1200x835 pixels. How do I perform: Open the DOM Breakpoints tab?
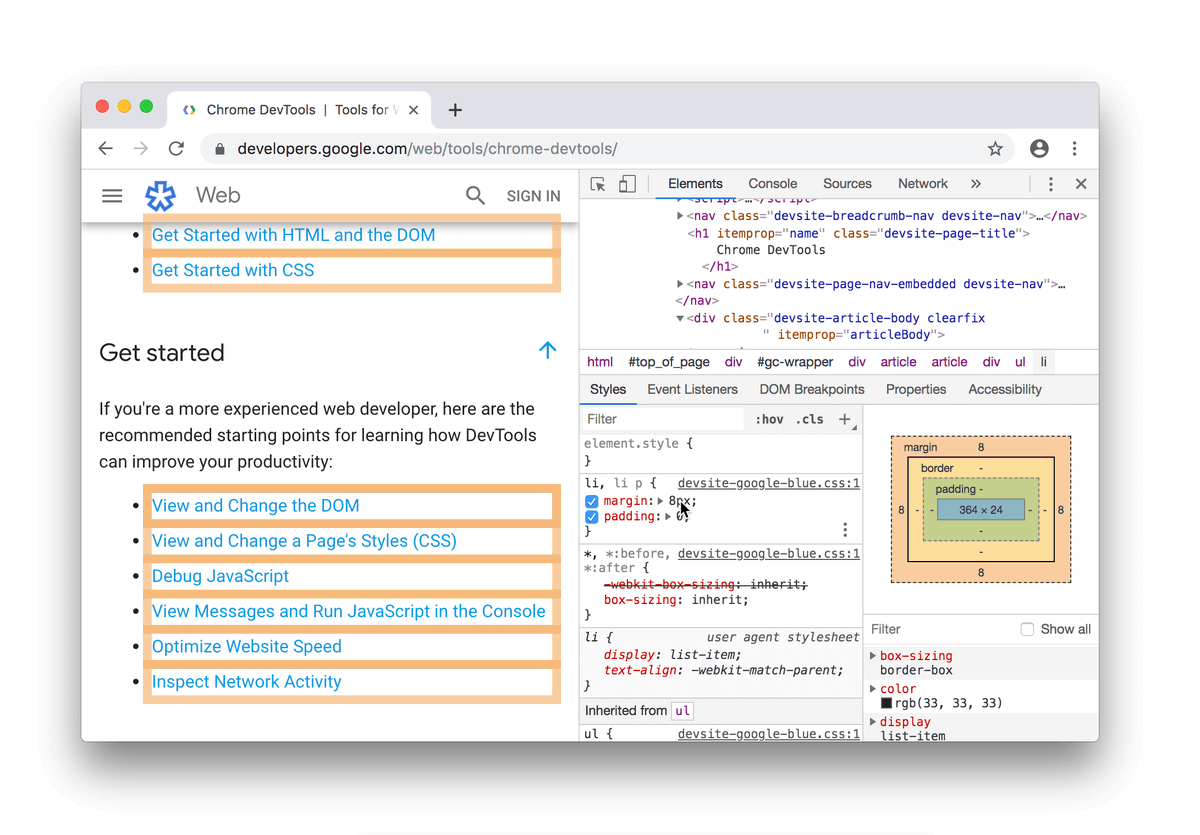click(812, 390)
